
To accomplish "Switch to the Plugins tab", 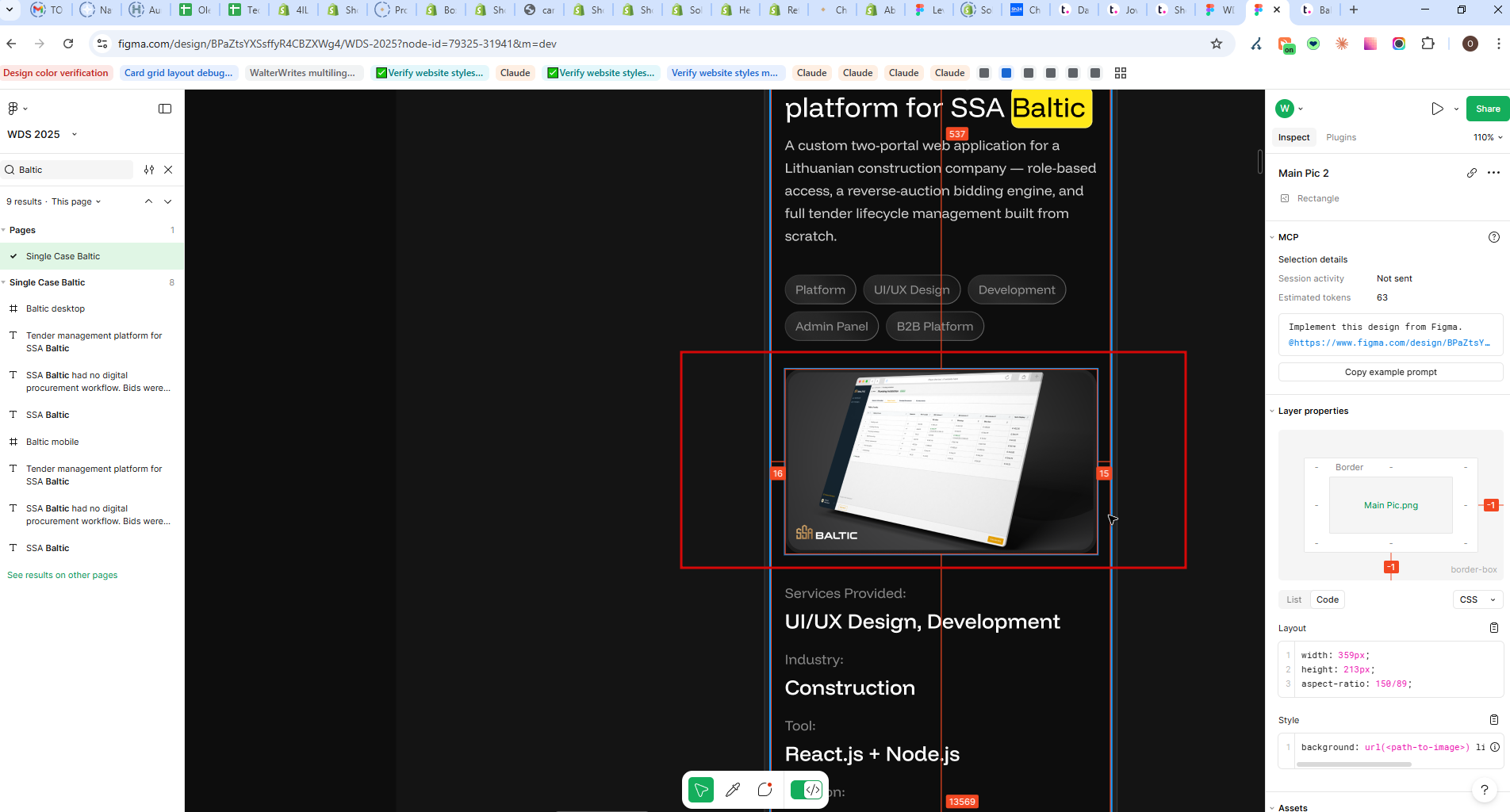I will click(x=1341, y=137).
